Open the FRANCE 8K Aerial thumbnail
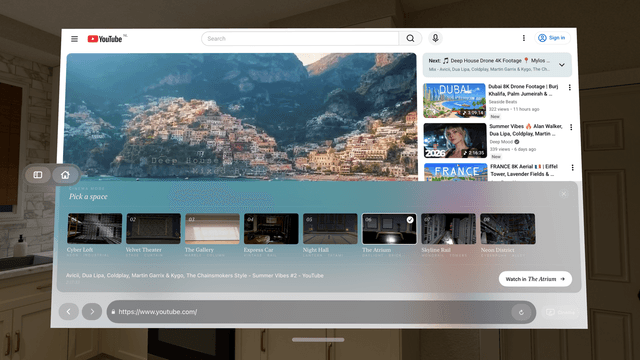The image size is (640, 360). click(x=456, y=172)
